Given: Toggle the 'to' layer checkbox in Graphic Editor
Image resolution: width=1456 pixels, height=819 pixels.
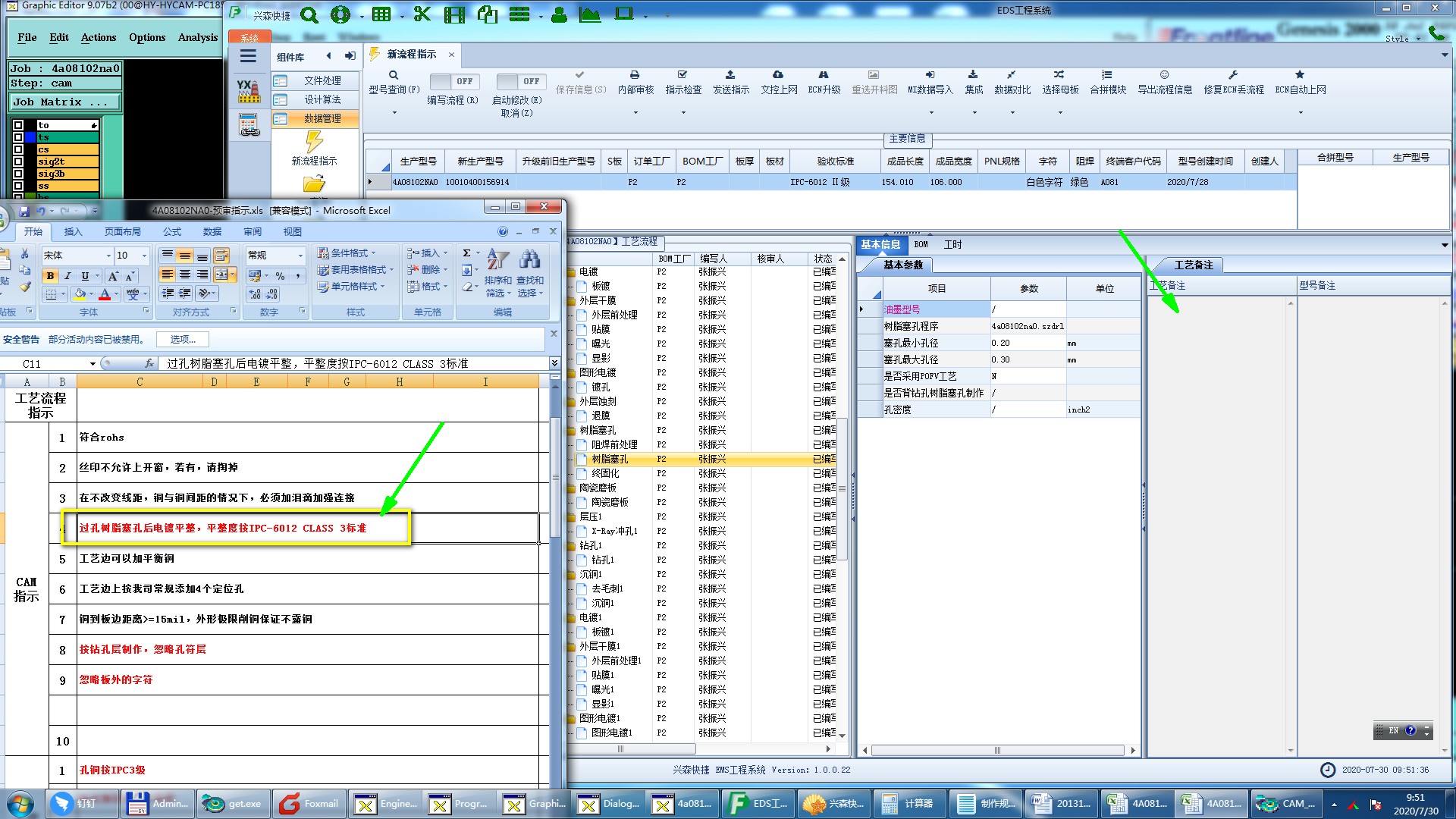Looking at the screenshot, I should (x=18, y=125).
